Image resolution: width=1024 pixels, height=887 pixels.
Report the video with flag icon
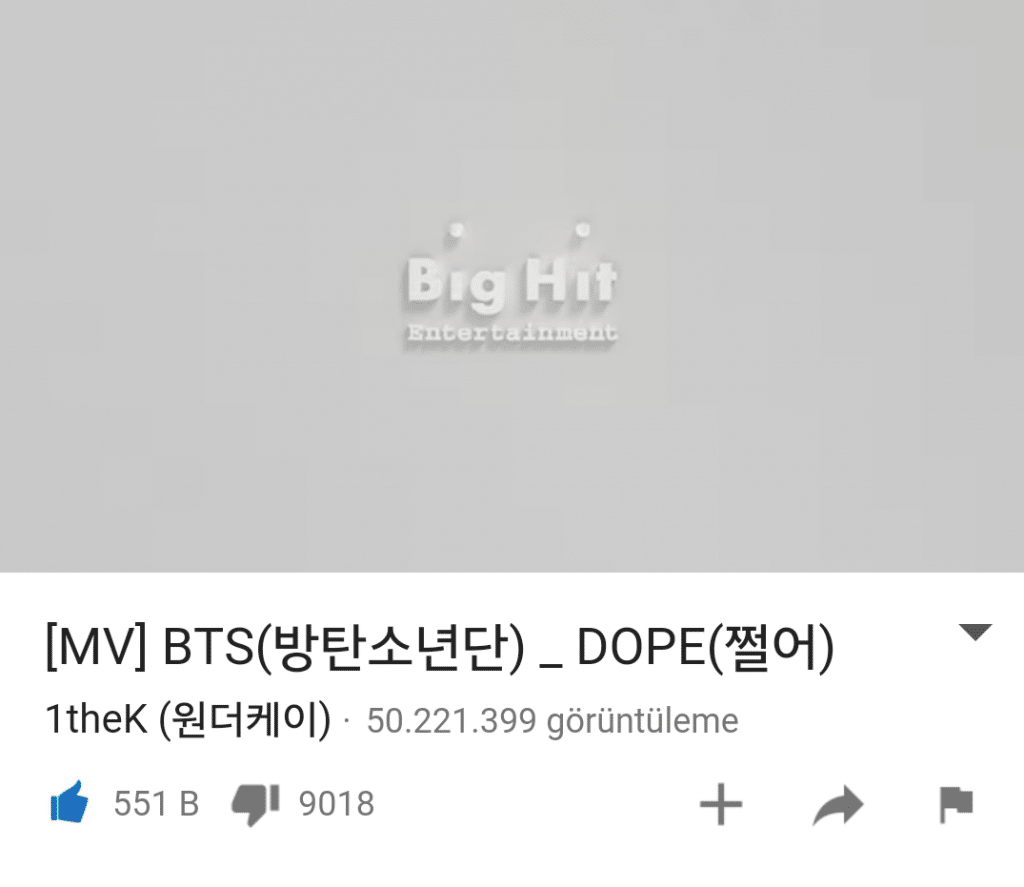coord(956,805)
